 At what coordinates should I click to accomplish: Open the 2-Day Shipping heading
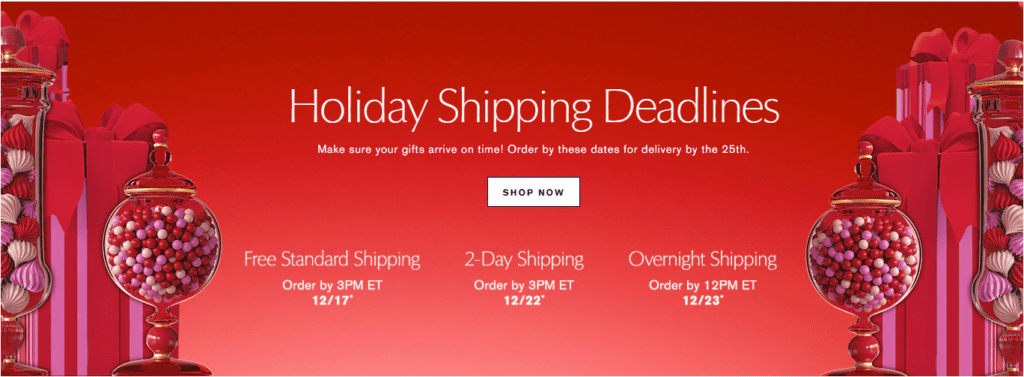tap(524, 259)
